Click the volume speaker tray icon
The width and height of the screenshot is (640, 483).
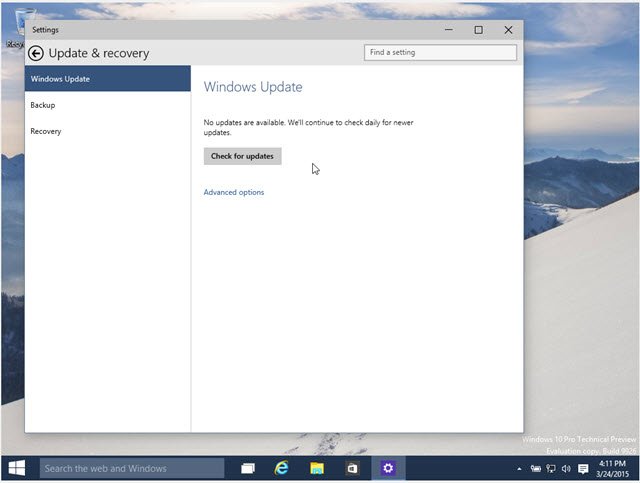[x=566, y=468]
